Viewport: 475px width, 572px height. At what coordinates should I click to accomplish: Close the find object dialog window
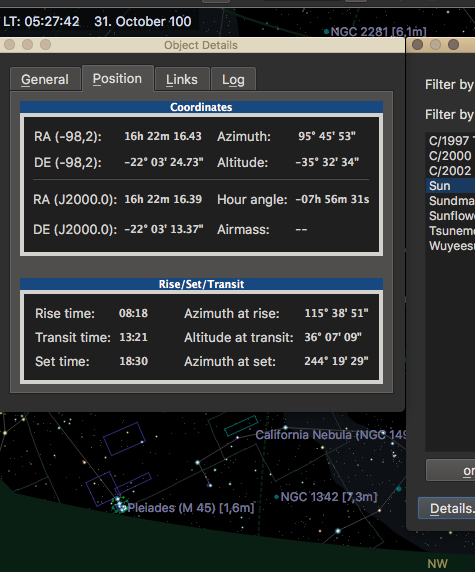pyautogui.click(x=417, y=45)
